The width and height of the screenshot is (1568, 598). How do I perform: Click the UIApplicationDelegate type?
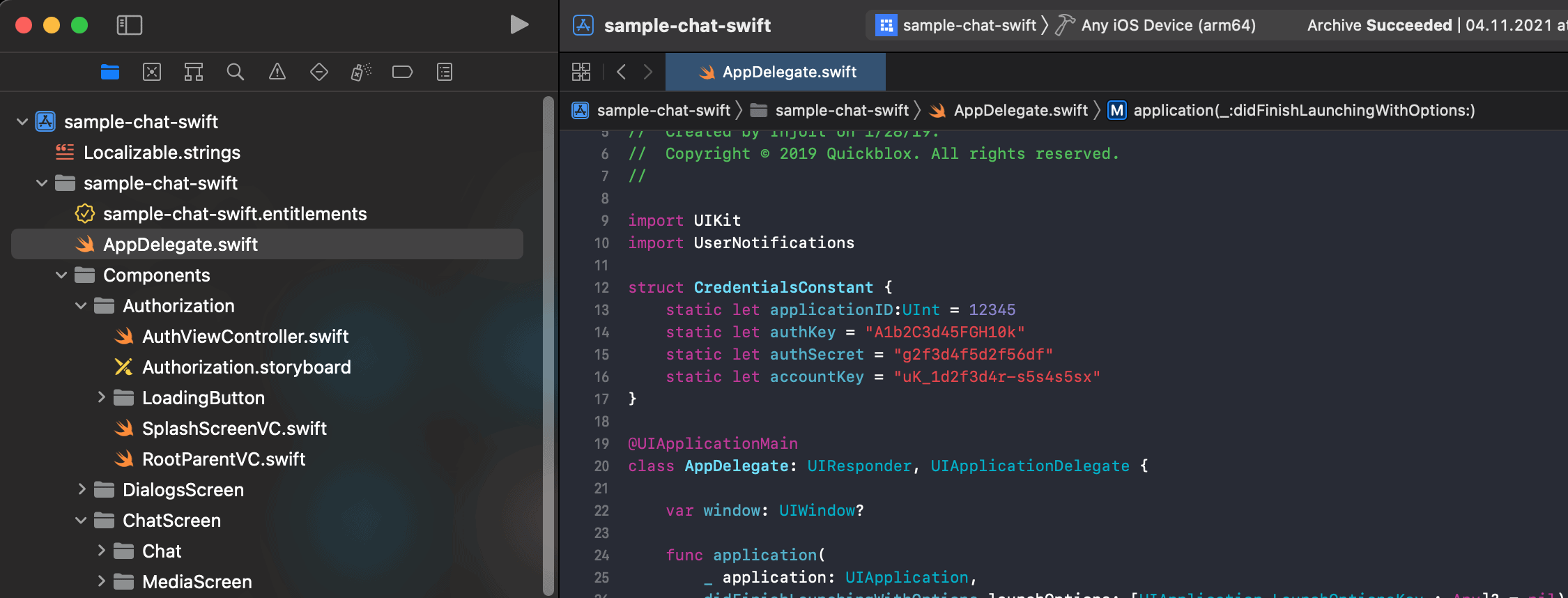(x=1030, y=466)
